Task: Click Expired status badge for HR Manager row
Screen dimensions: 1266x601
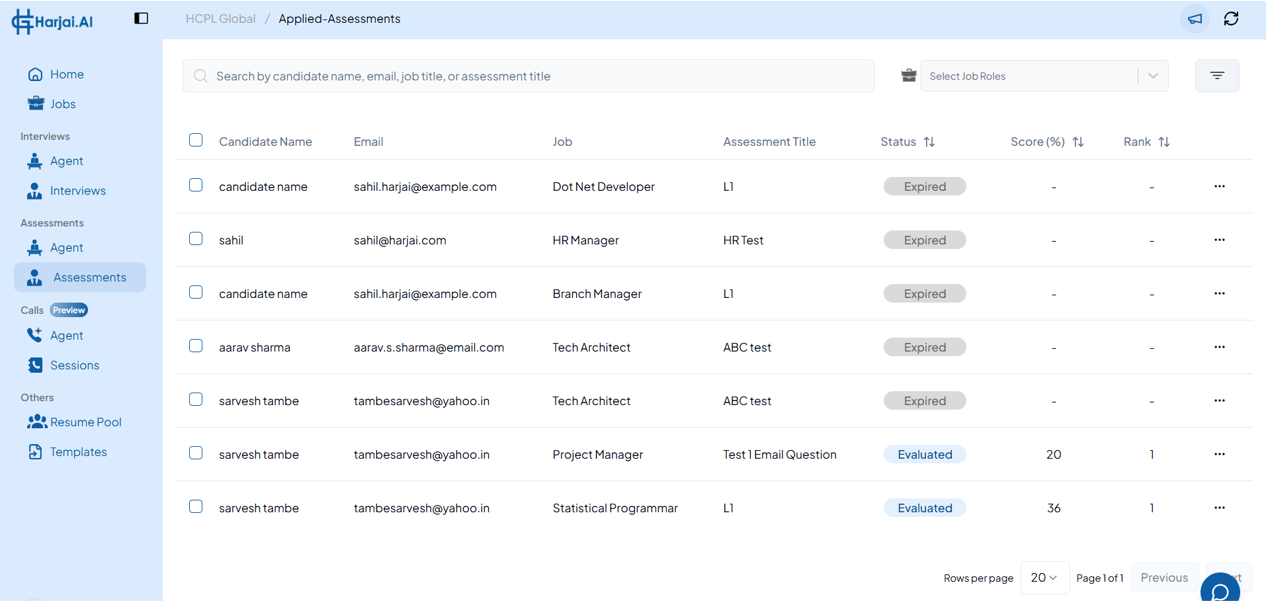Action: tap(925, 240)
